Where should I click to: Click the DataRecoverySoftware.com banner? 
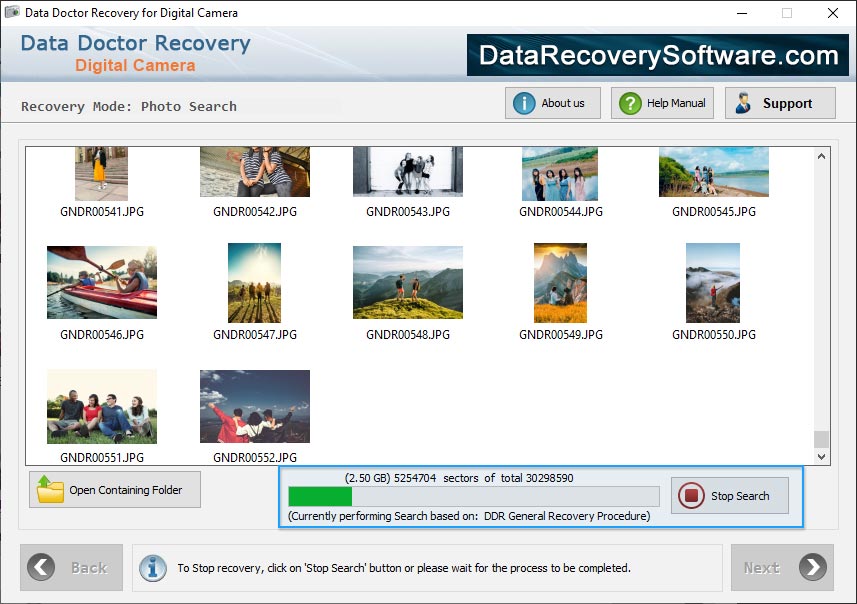(655, 55)
